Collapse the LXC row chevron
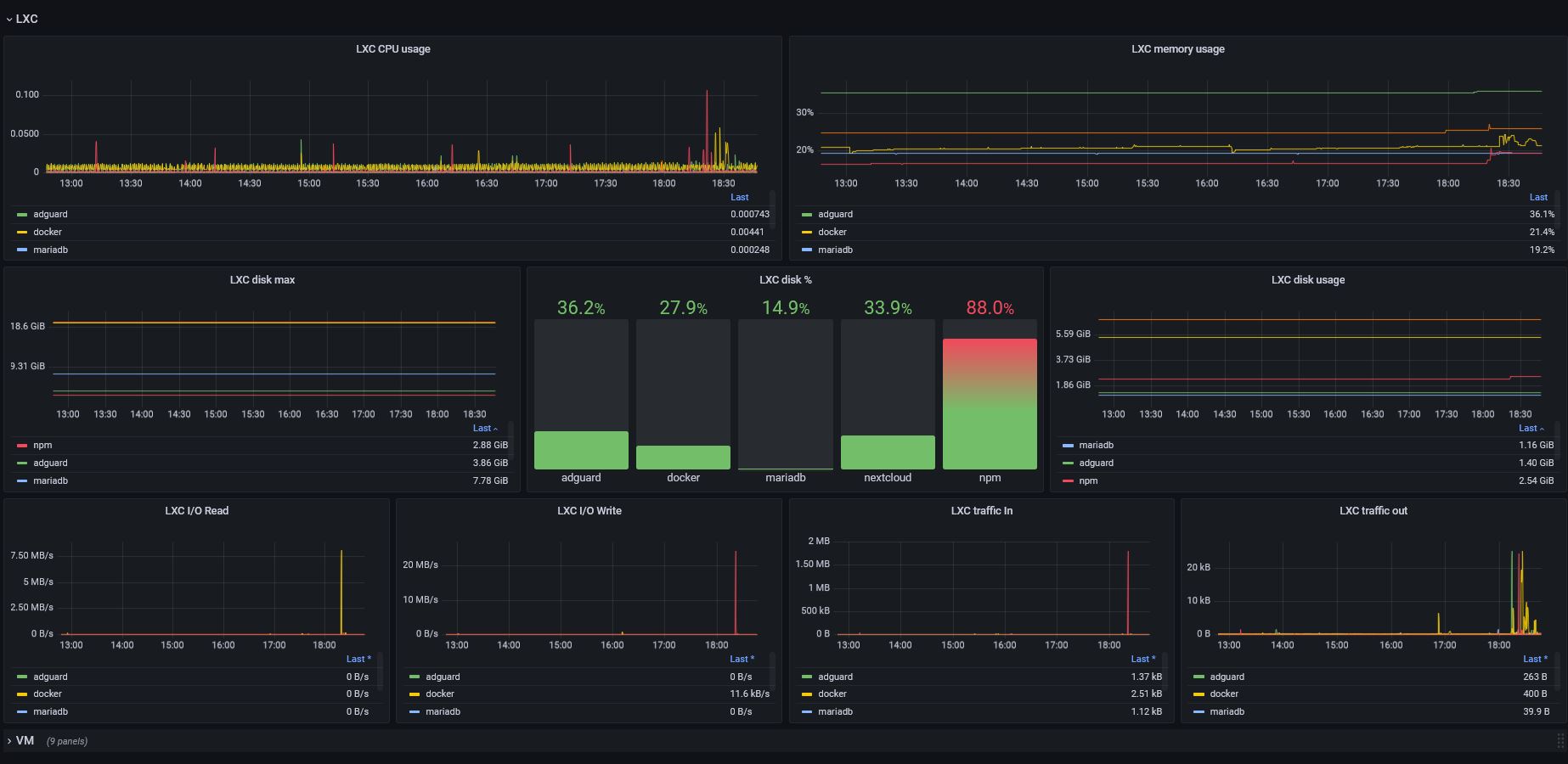The image size is (1568, 764). pyautogui.click(x=8, y=20)
